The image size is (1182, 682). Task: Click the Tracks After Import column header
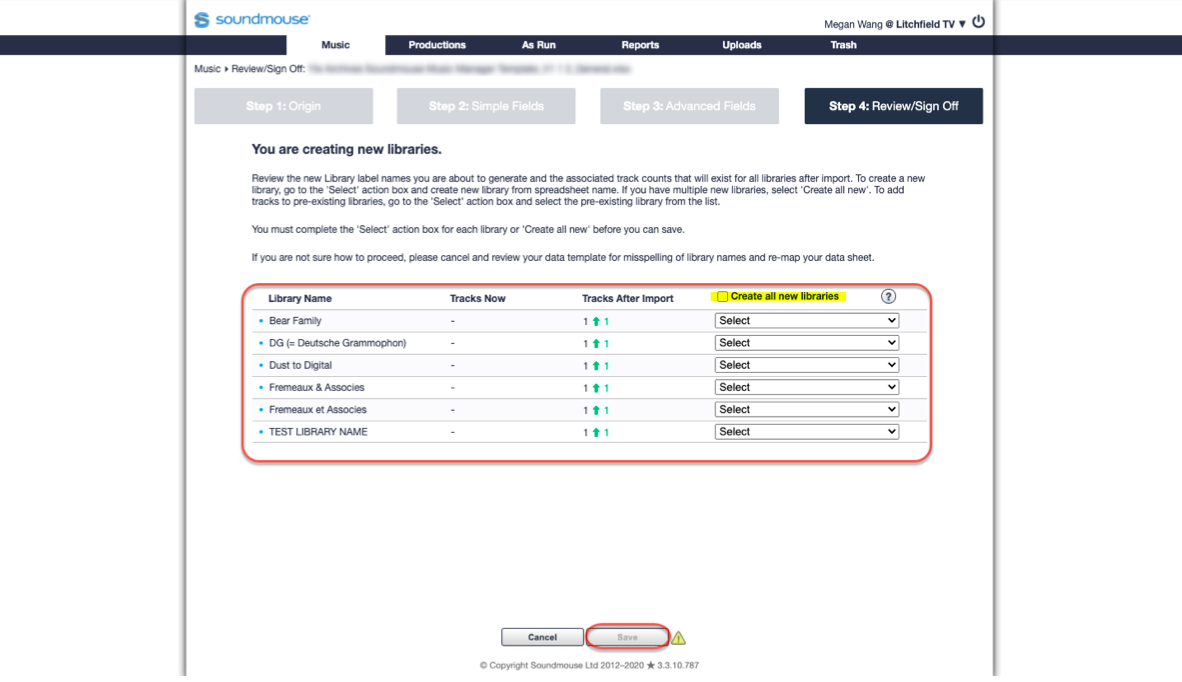627,298
